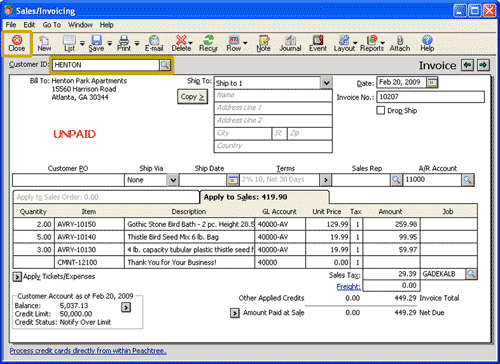Click the Customer ID field HENTON
This screenshot has height=364, width=500.
click(x=106, y=65)
